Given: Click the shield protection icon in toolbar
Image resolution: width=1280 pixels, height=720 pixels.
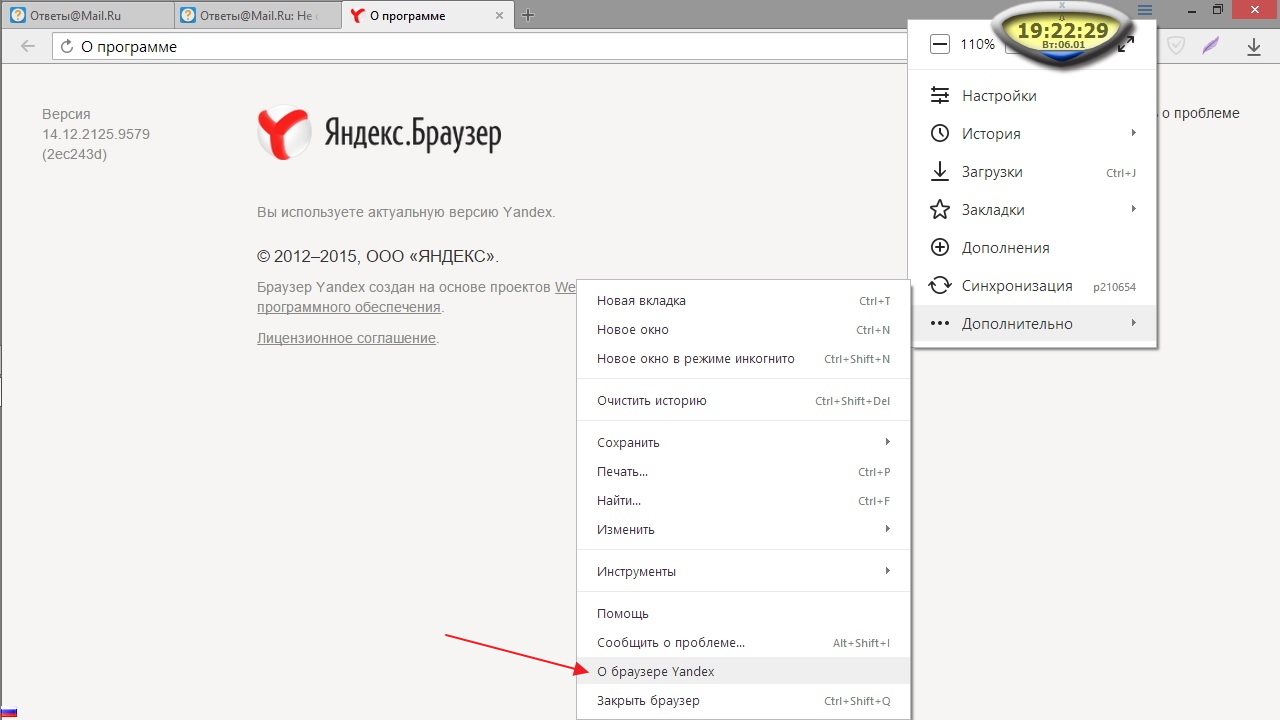Looking at the screenshot, I should tap(1177, 45).
